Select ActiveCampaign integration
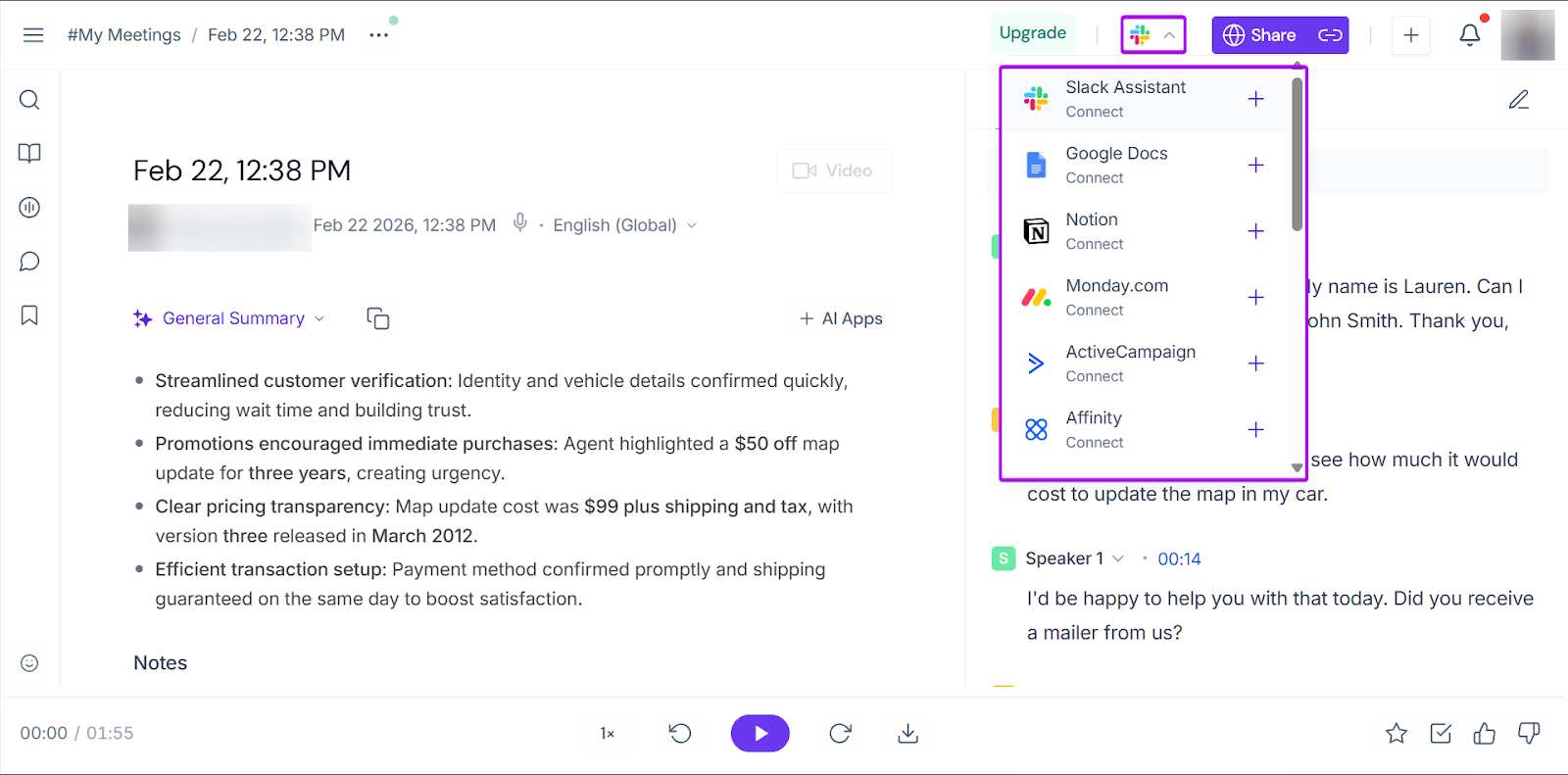1568x775 pixels. point(1145,363)
